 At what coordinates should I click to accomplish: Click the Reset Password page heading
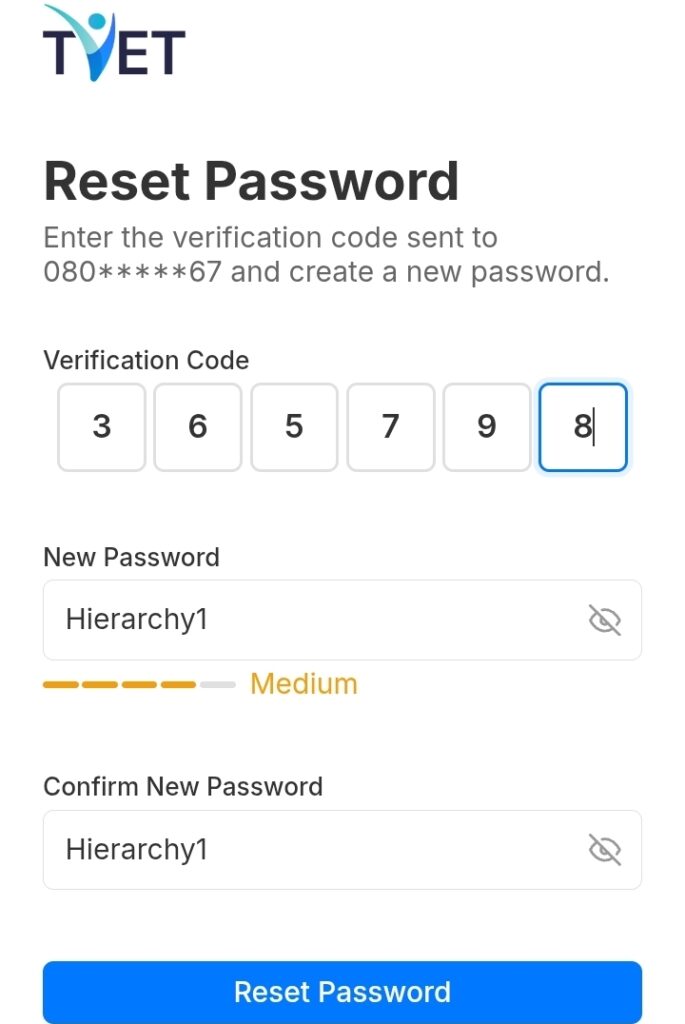click(251, 181)
